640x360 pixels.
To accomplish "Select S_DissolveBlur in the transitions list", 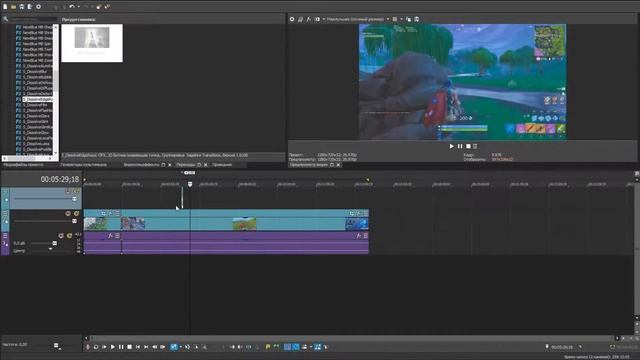I will [35, 71].
